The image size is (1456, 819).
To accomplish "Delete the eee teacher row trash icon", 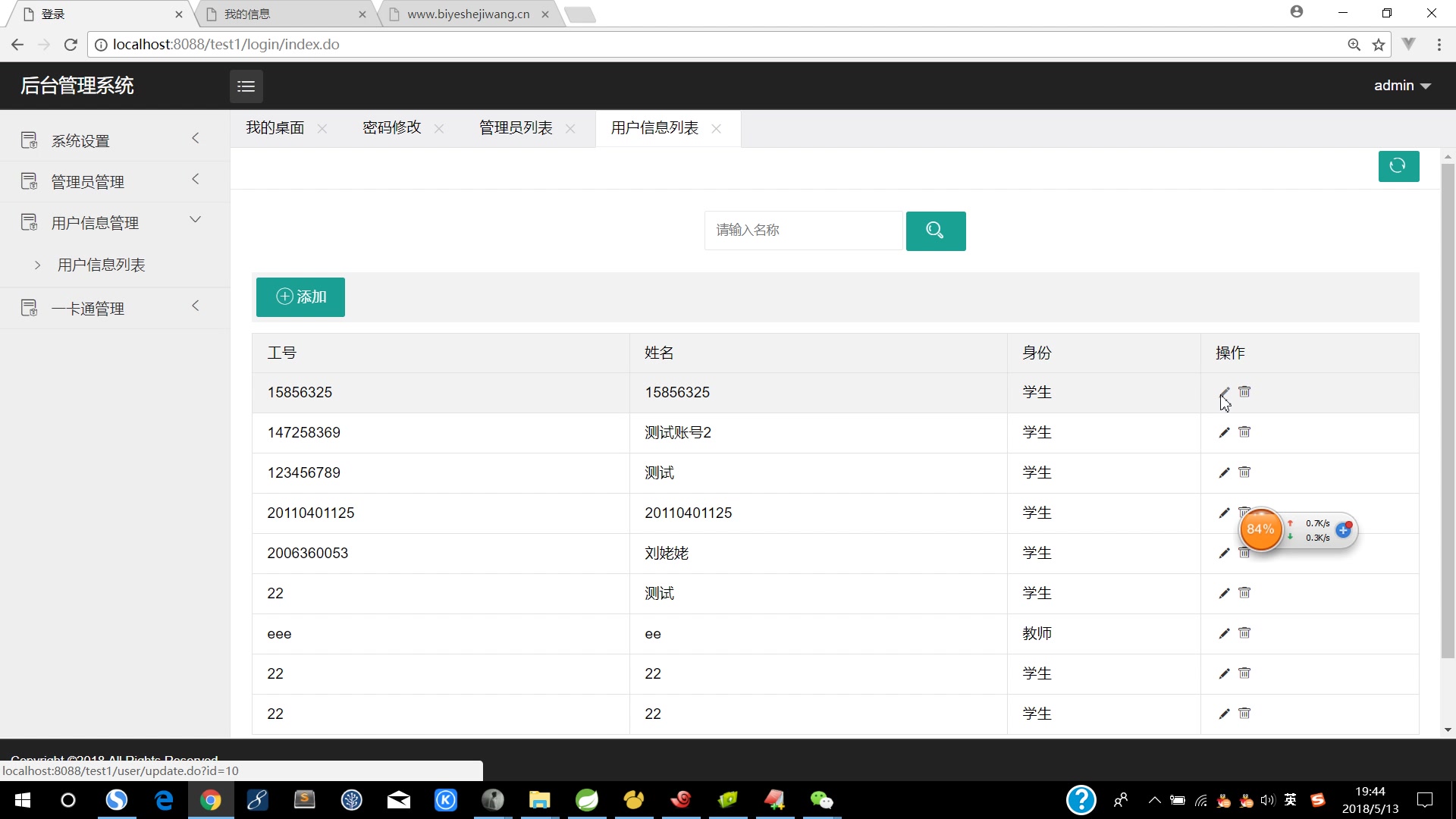I will coord(1244,633).
